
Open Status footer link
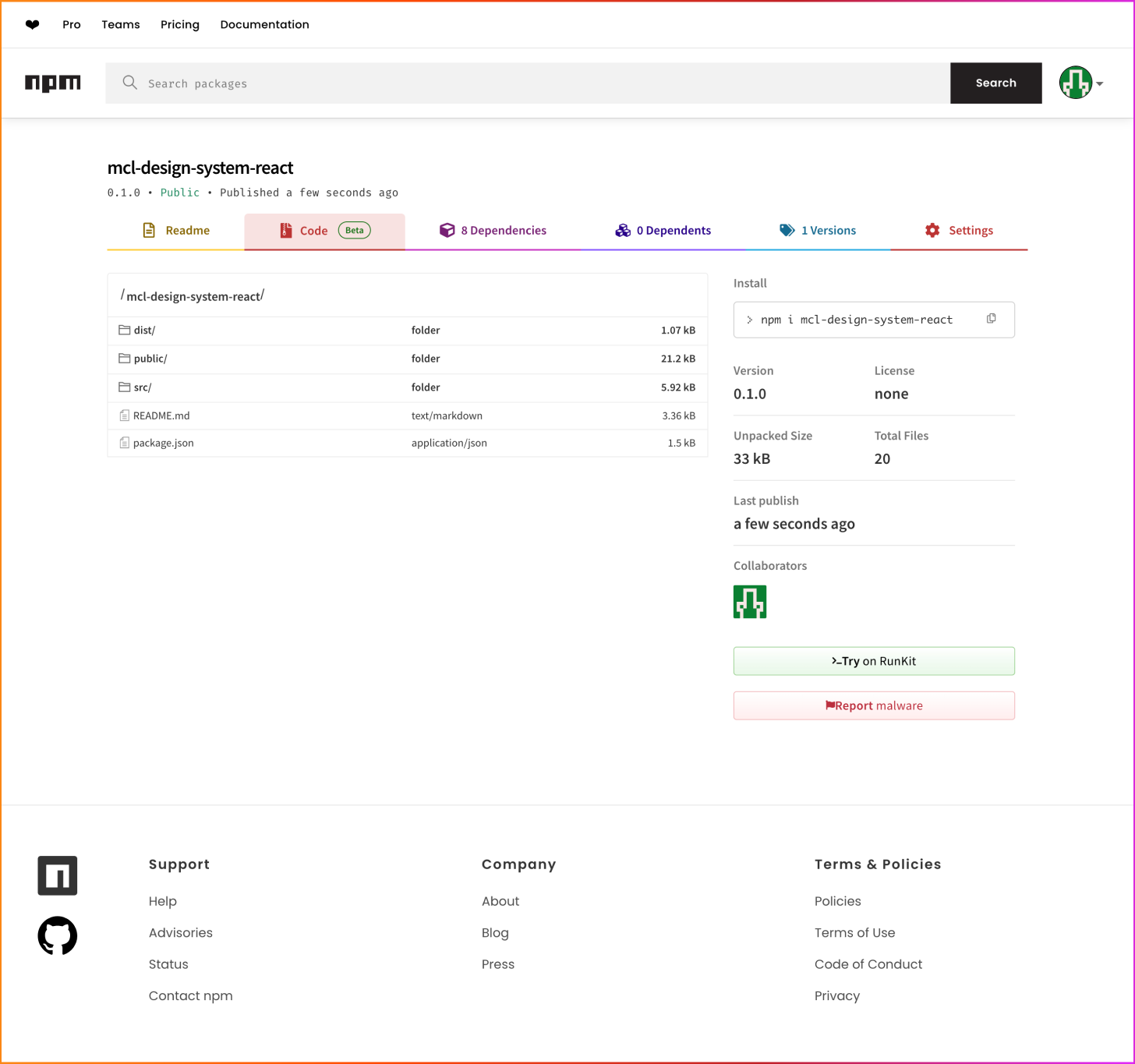click(x=168, y=964)
